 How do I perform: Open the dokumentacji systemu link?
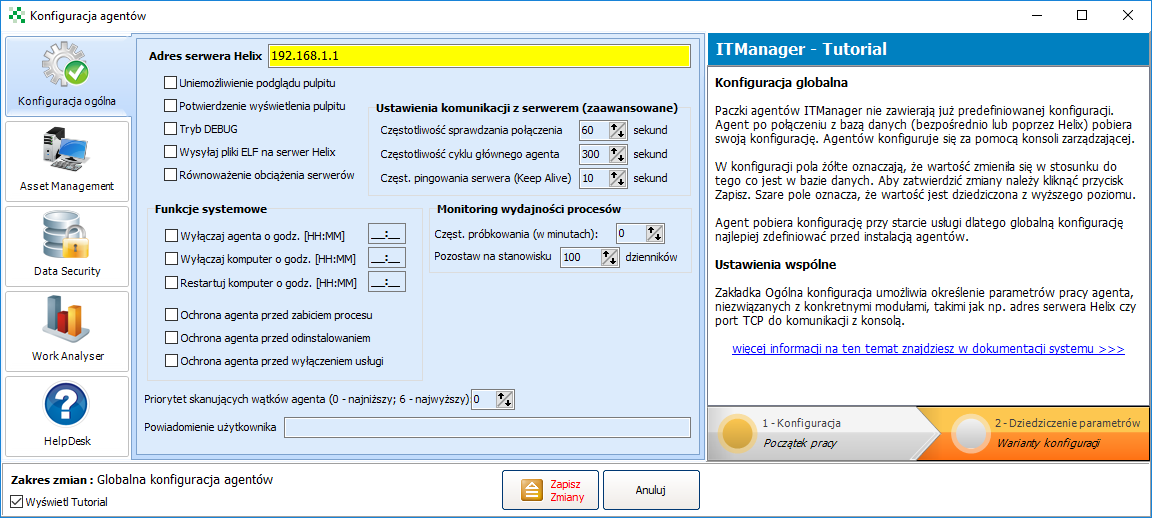[x=928, y=349]
